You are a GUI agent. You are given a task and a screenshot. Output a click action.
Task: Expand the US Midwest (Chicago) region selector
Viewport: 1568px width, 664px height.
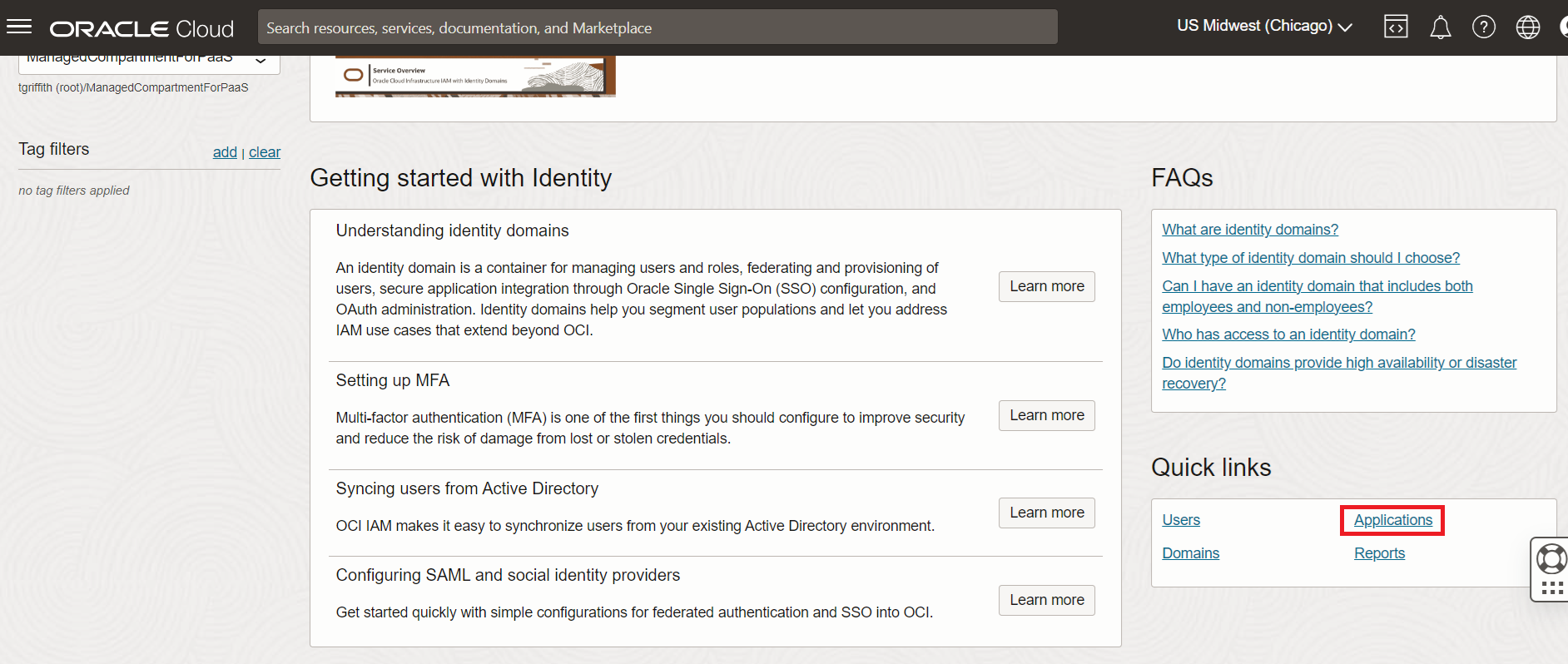(x=1263, y=27)
